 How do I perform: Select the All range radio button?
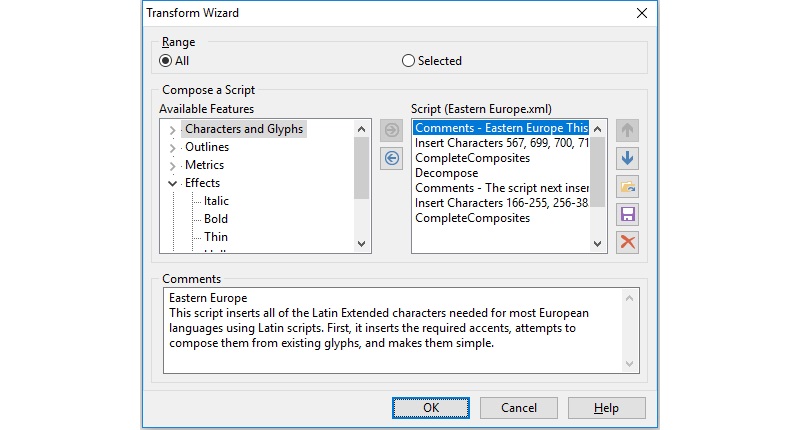coord(165,61)
